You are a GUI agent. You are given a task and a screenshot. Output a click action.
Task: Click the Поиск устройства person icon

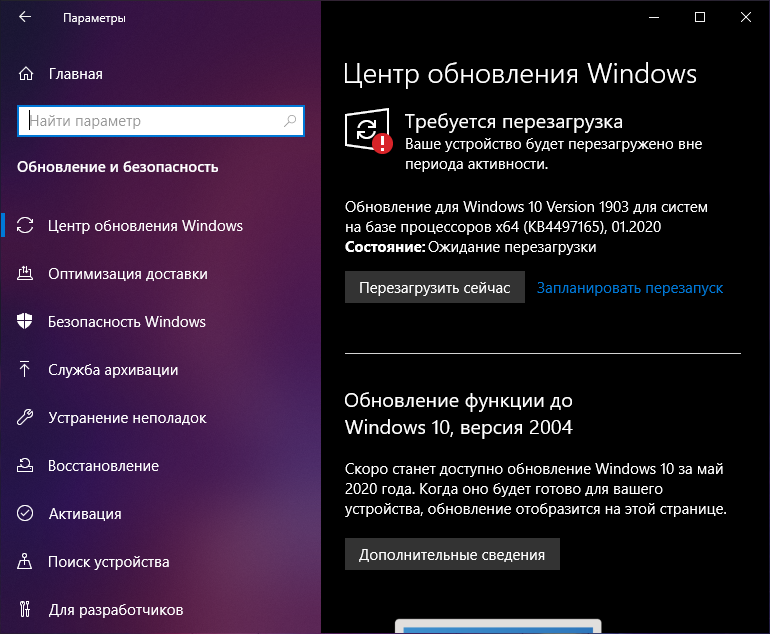(x=25, y=561)
